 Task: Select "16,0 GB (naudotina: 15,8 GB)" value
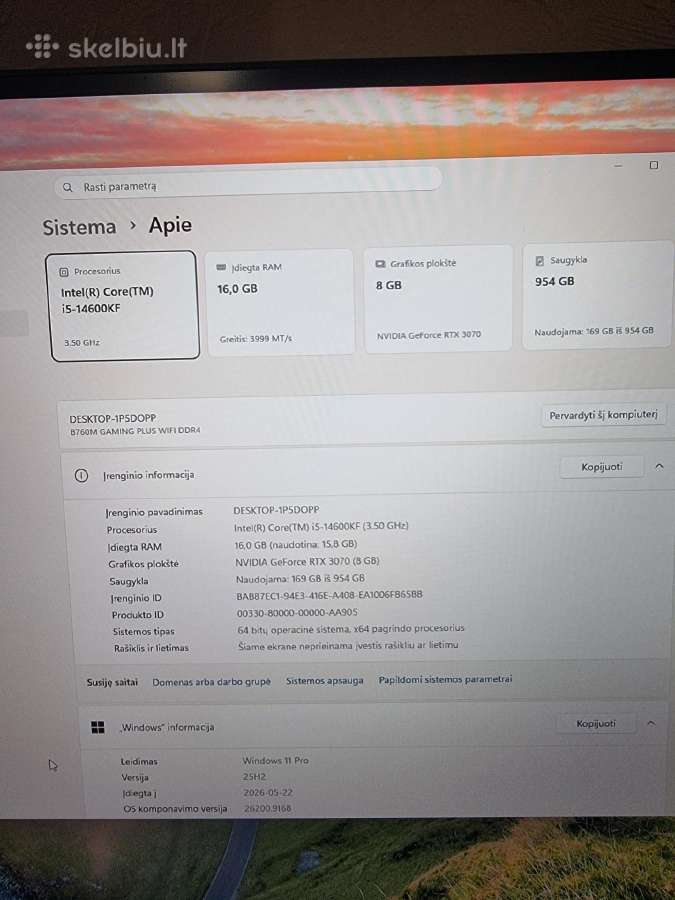click(296, 544)
